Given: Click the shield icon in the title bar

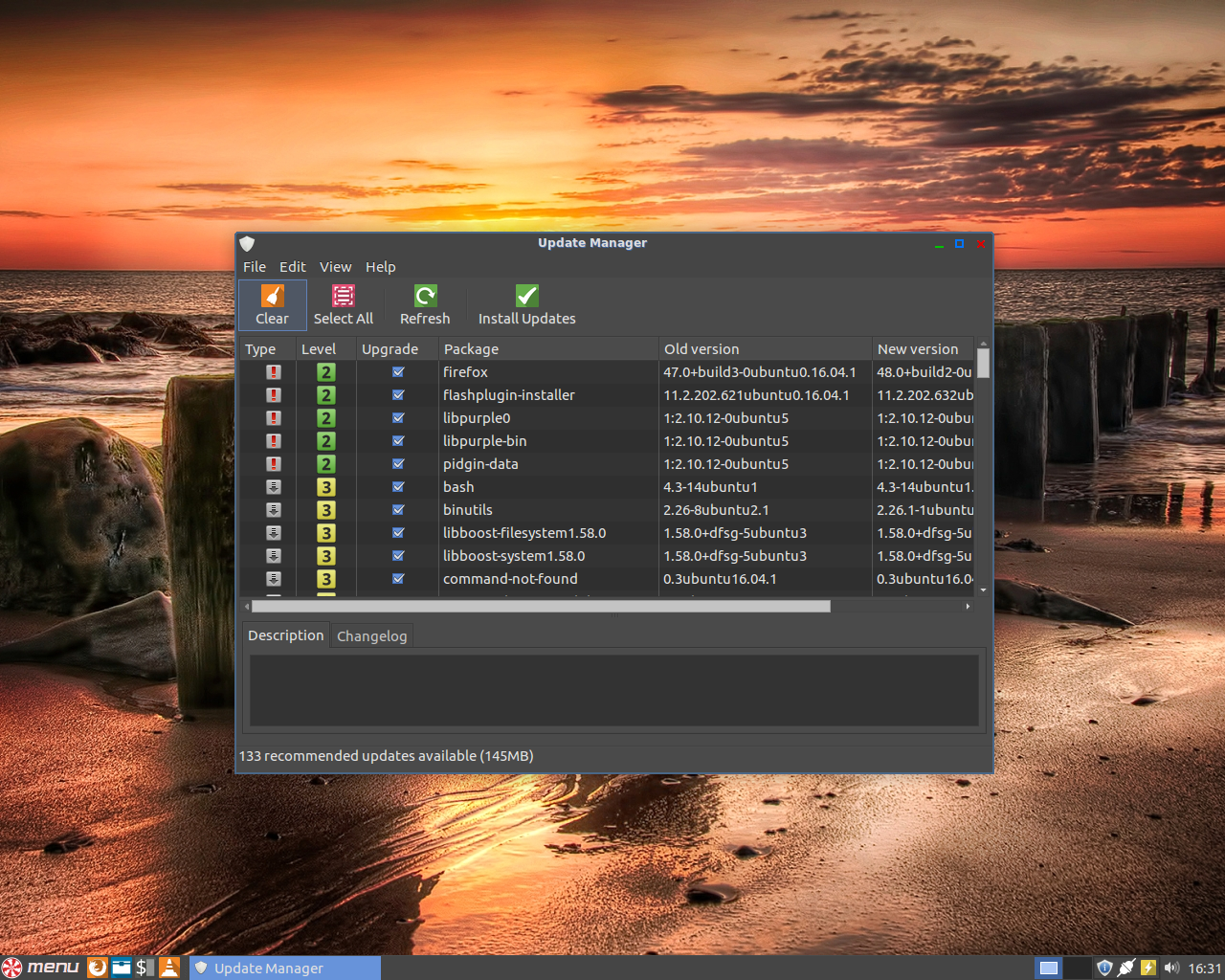Looking at the screenshot, I should click(x=247, y=243).
